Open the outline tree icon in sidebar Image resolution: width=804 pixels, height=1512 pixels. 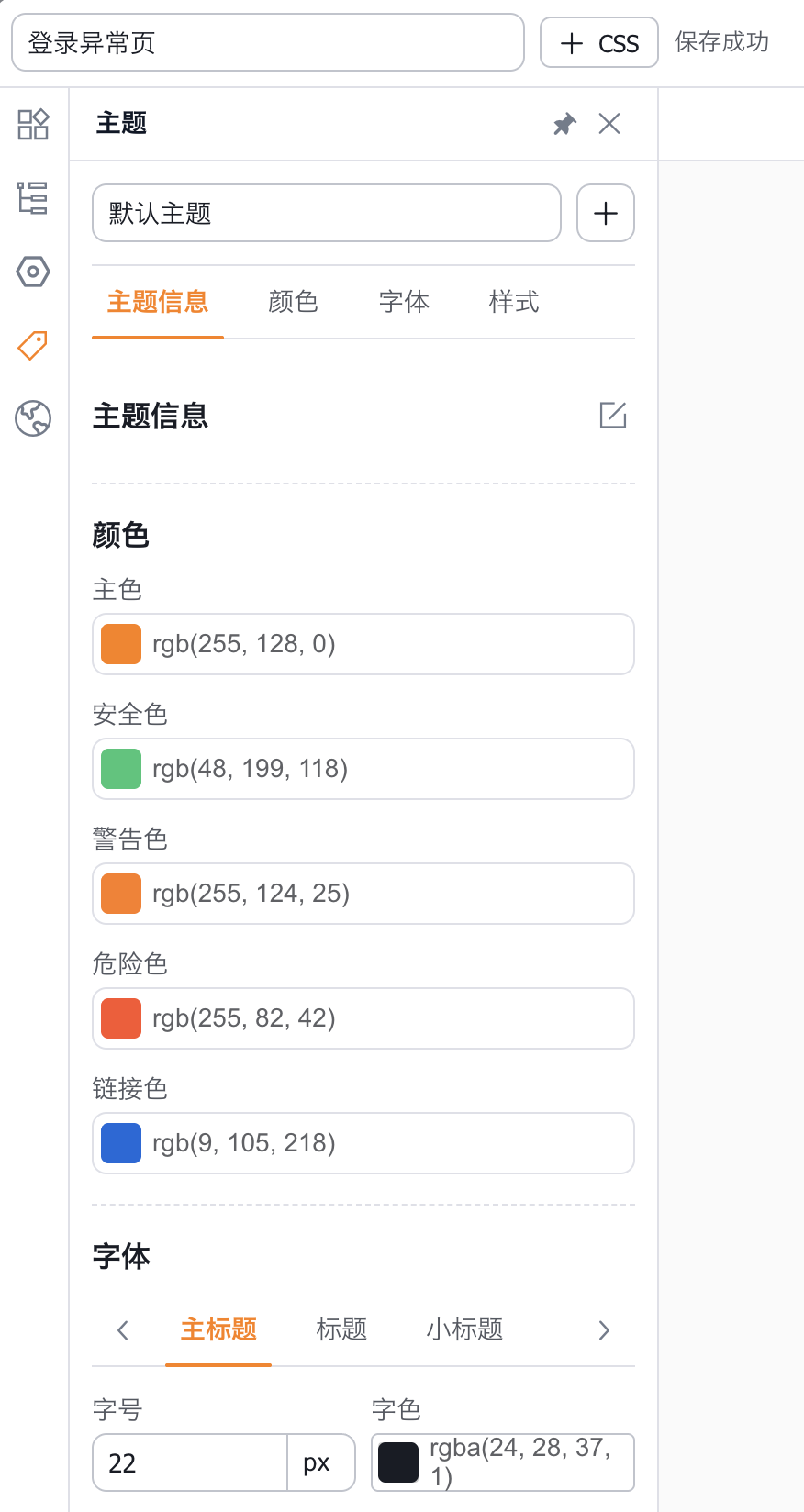click(33, 198)
